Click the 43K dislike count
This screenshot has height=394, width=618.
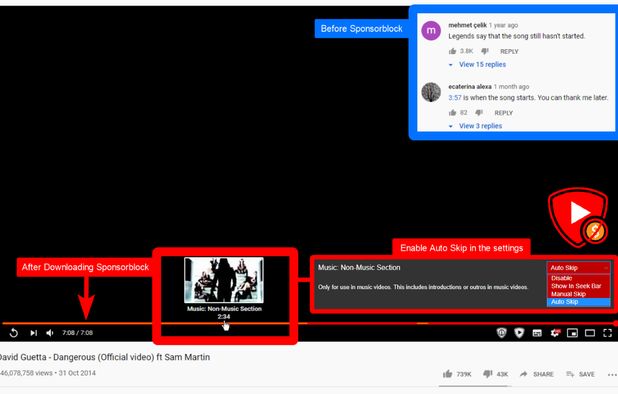(502, 374)
